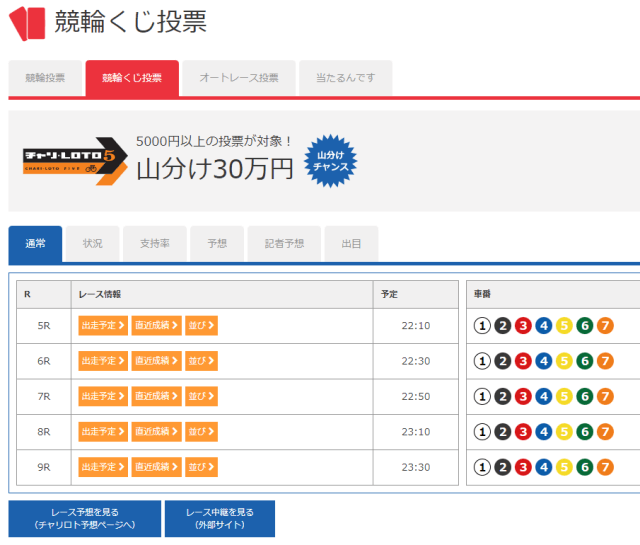
Task: Choose car number 2 in race 7R
Action: click(502, 396)
